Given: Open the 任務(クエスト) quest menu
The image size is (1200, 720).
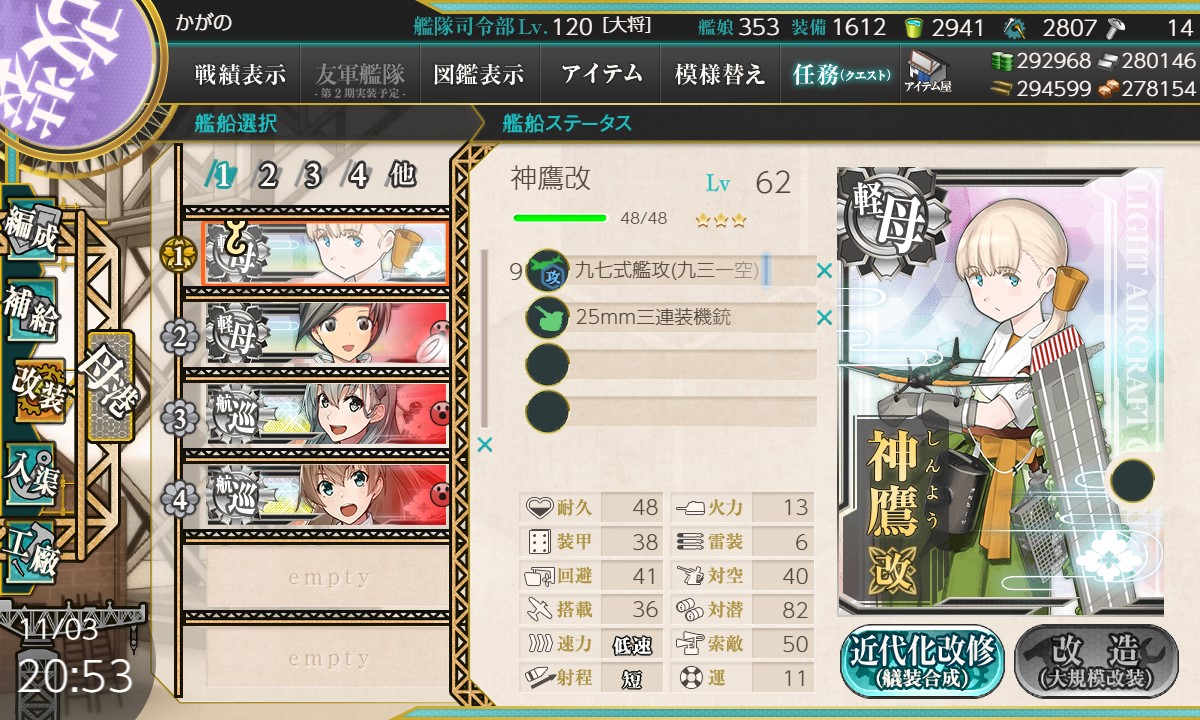Looking at the screenshot, I should [840, 74].
